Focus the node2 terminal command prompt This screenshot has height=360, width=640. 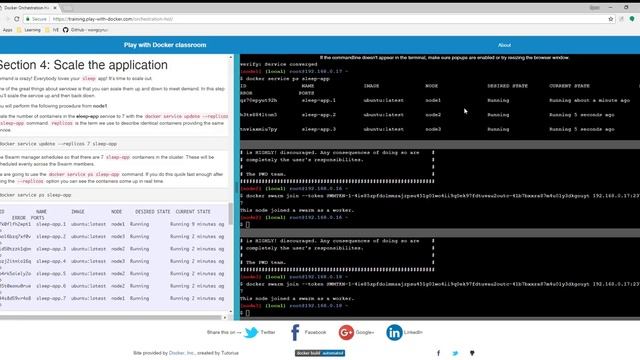coord(247,224)
